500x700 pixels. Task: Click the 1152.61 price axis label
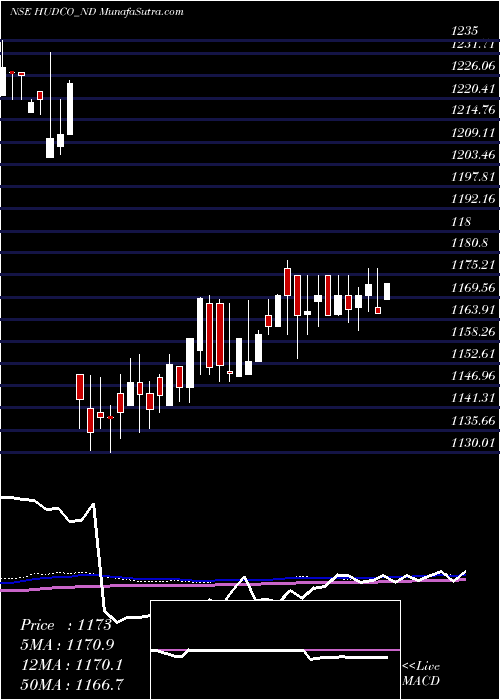[473, 354]
